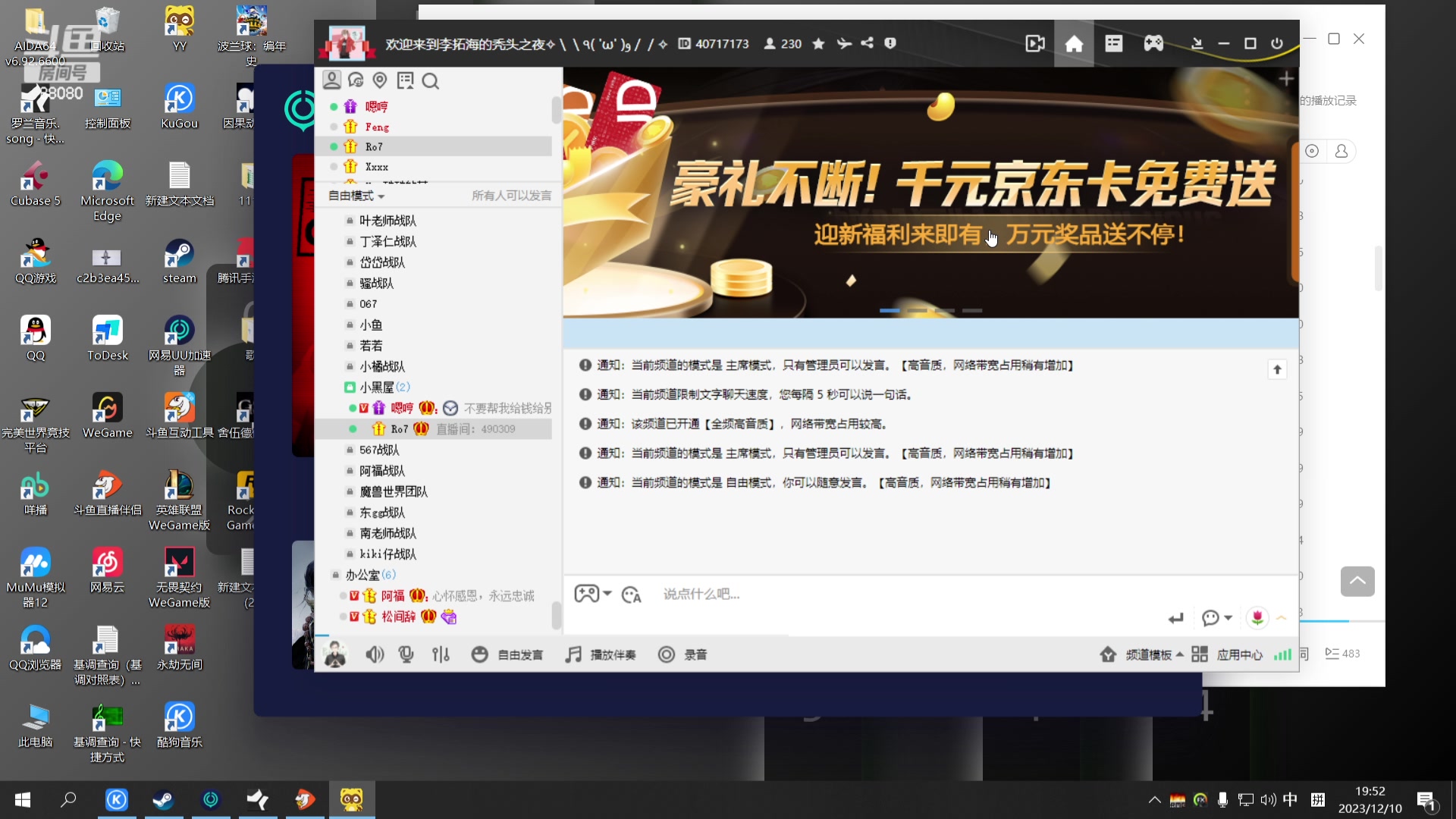Collapse the 频道模板 panel with its arrow
The height and width of the screenshot is (819, 1456).
pos(1180,654)
